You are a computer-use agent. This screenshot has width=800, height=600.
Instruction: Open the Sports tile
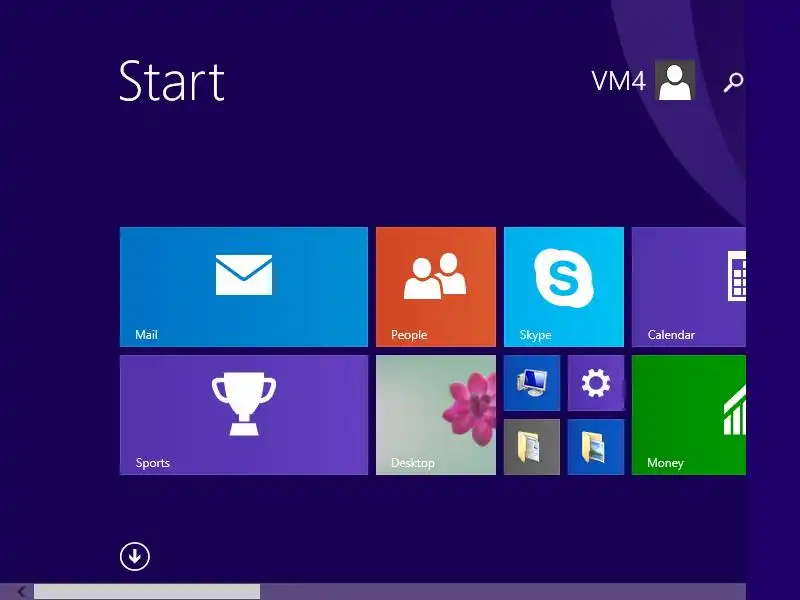tap(243, 415)
